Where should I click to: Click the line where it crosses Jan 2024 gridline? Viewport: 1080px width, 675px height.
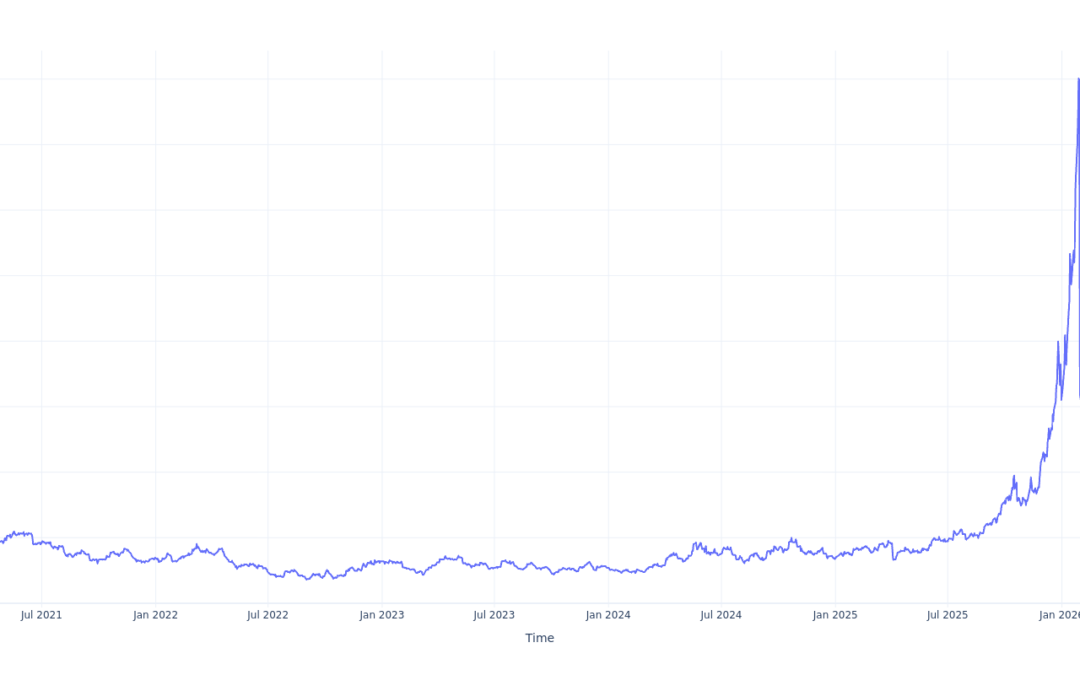tap(608, 569)
